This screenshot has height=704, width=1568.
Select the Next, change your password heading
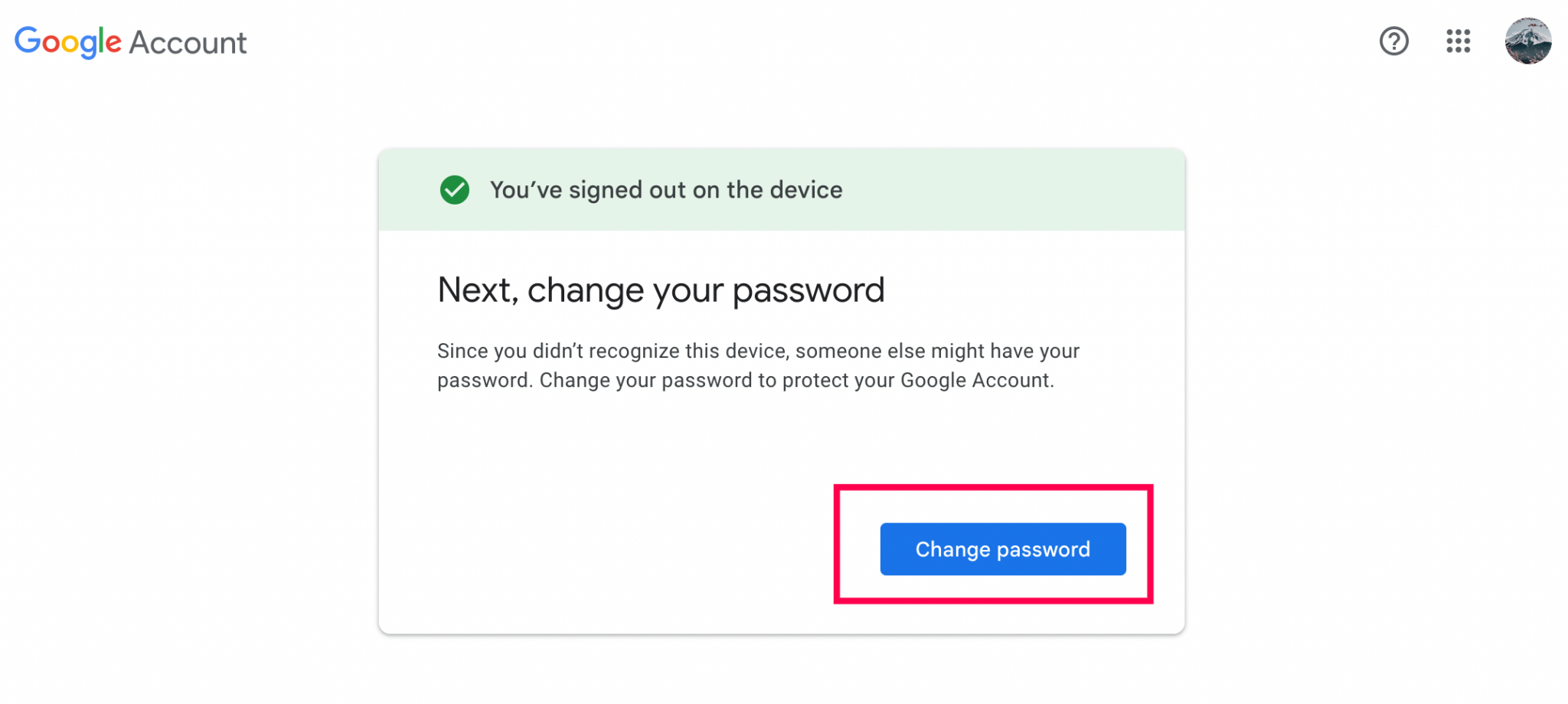pyautogui.click(x=661, y=290)
